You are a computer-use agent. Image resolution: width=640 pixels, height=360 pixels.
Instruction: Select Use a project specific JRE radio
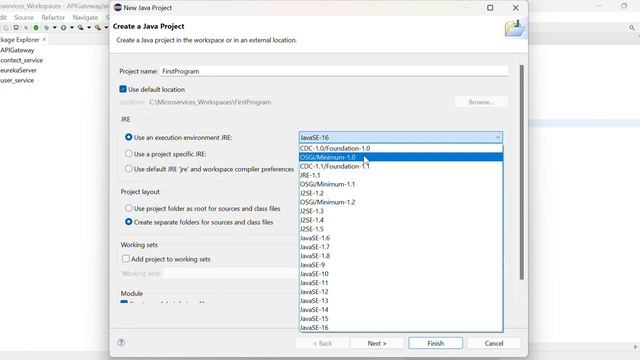(x=129, y=153)
